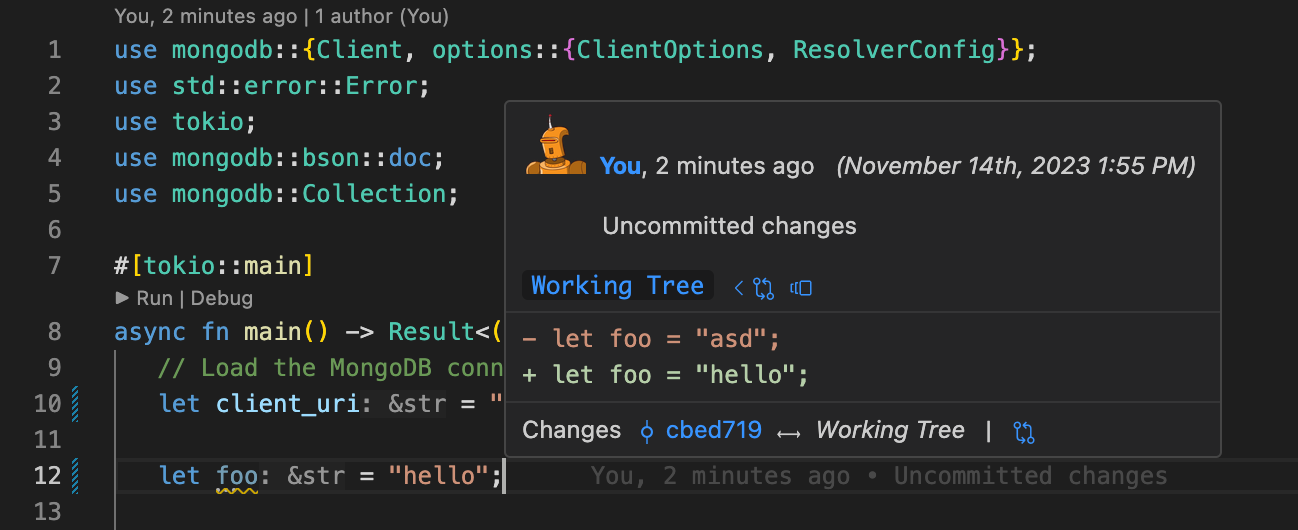
Task: Click the inline blame annotation on line 12
Action: (878, 476)
